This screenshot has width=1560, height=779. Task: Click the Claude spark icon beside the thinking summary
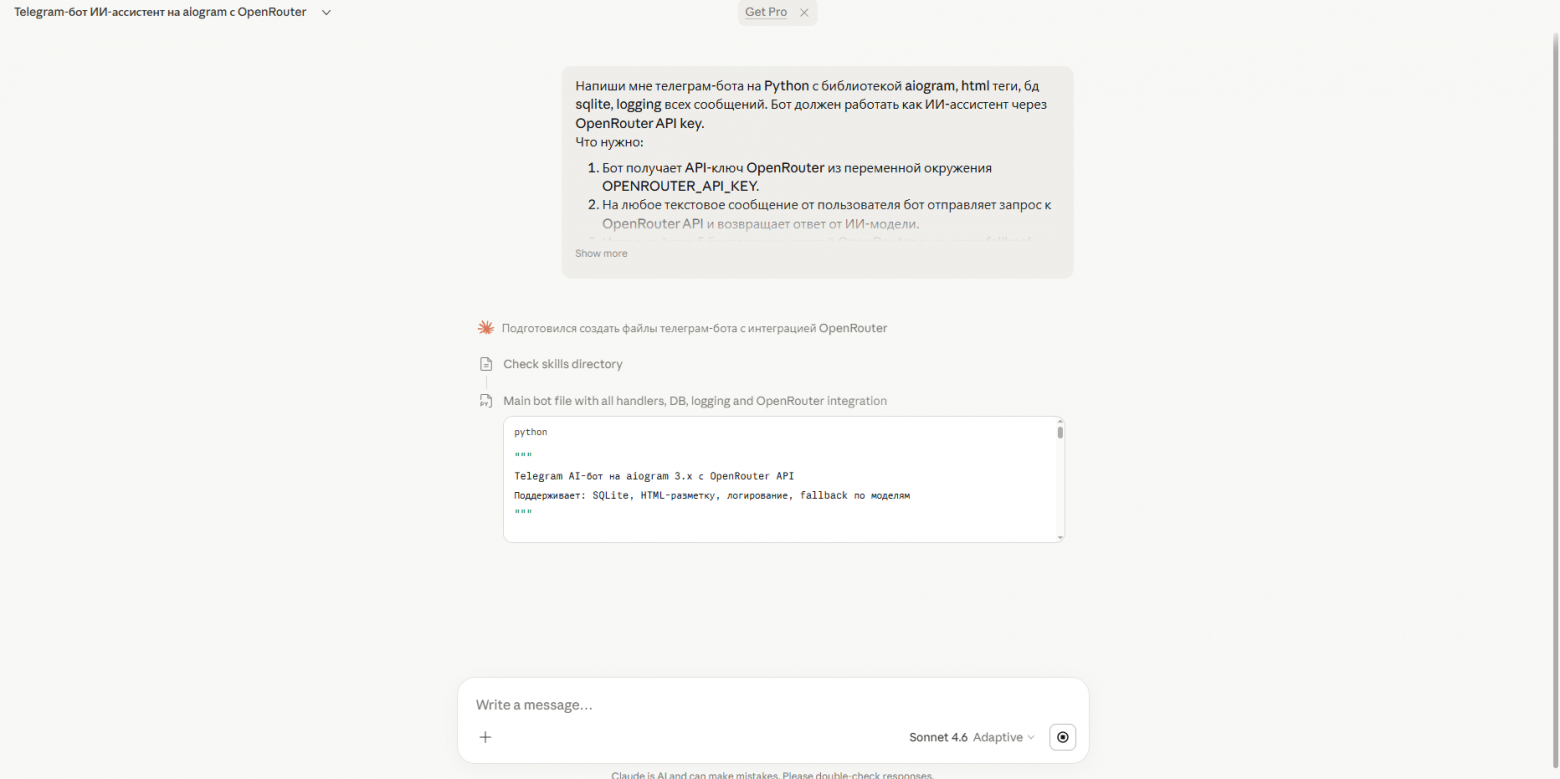pyautogui.click(x=486, y=327)
